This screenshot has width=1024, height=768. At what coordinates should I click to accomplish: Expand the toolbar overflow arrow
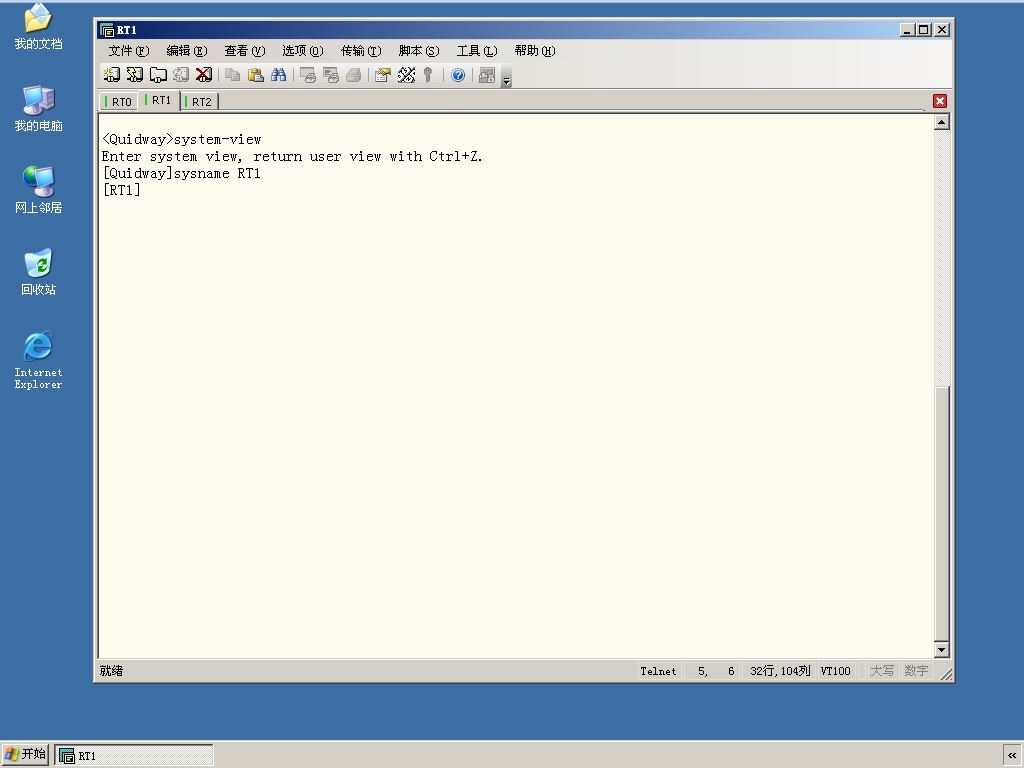click(506, 76)
